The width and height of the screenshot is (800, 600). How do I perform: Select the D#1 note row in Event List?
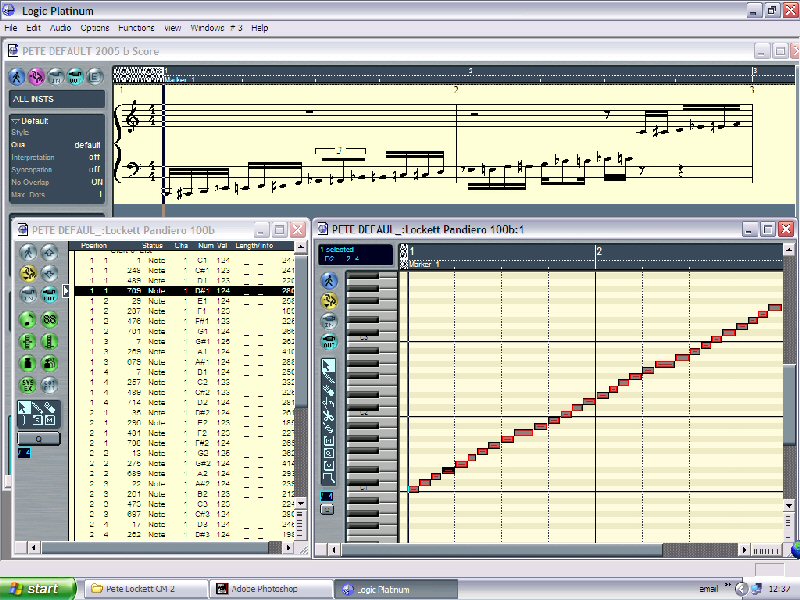click(180, 291)
